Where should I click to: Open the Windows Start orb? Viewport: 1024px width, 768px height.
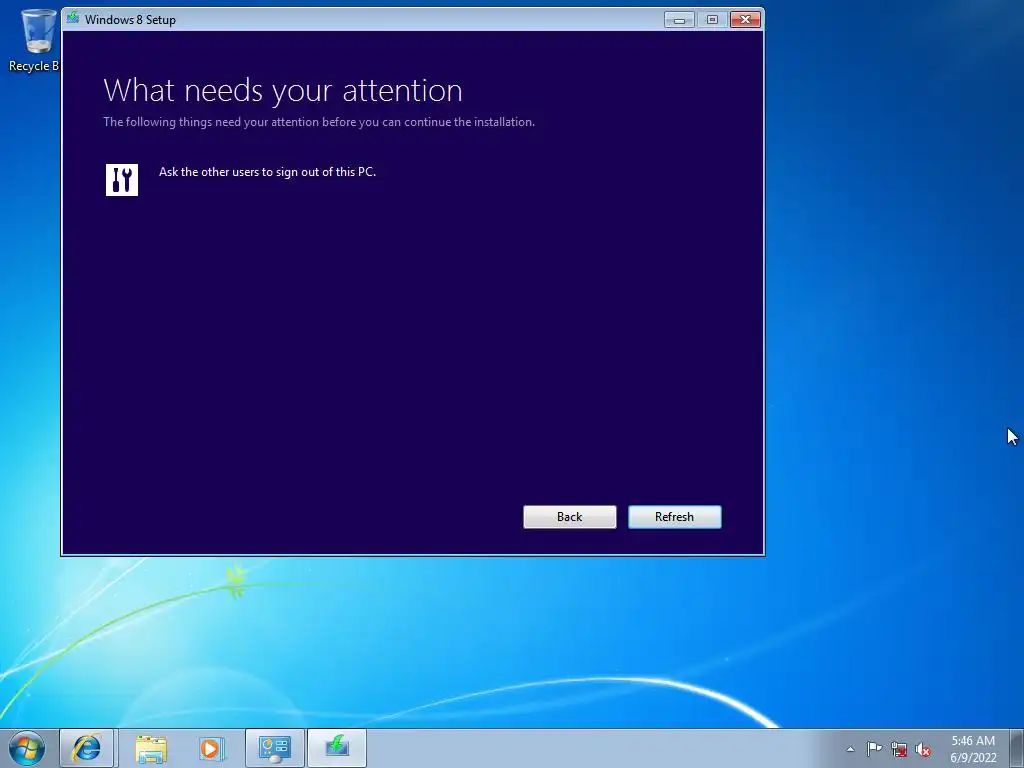(x=27, y=748)
